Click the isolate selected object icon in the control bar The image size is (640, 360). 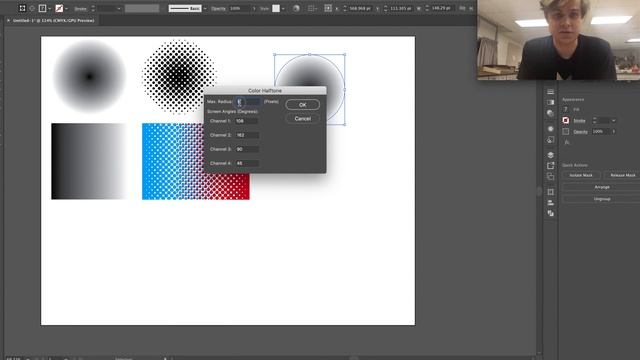[22, 8]
